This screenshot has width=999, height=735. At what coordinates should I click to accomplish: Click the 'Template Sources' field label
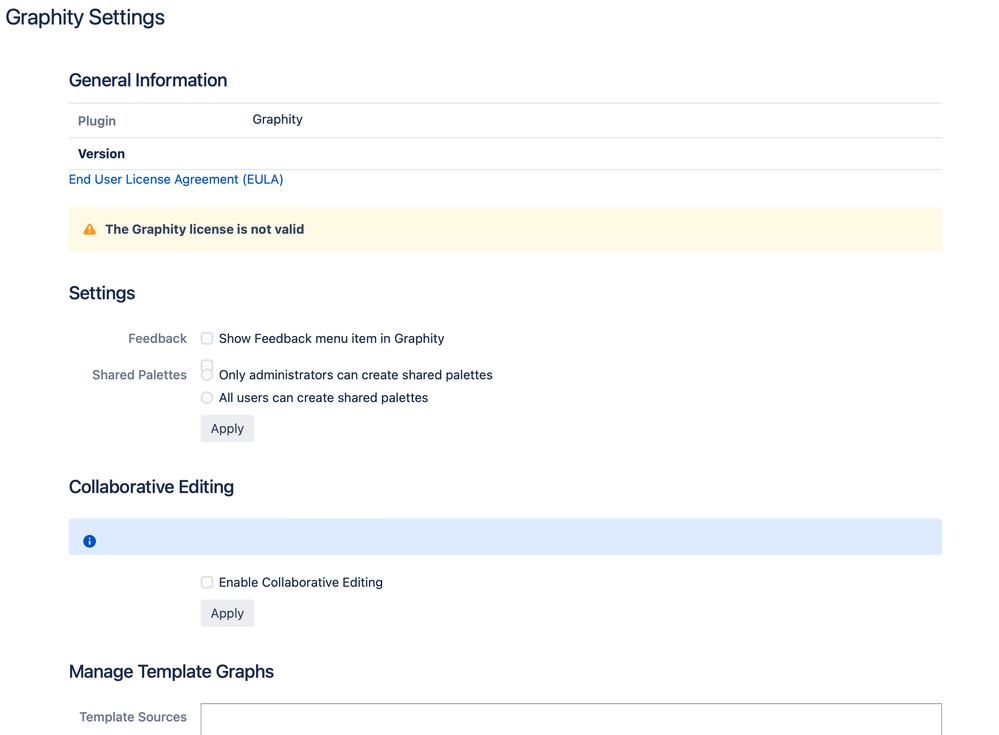pos(133,717)
